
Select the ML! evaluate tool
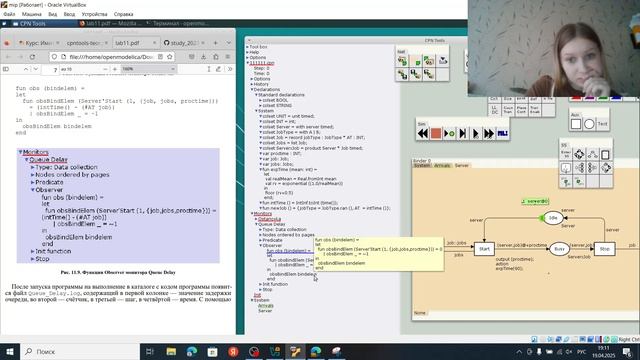[x=502, y=133]
